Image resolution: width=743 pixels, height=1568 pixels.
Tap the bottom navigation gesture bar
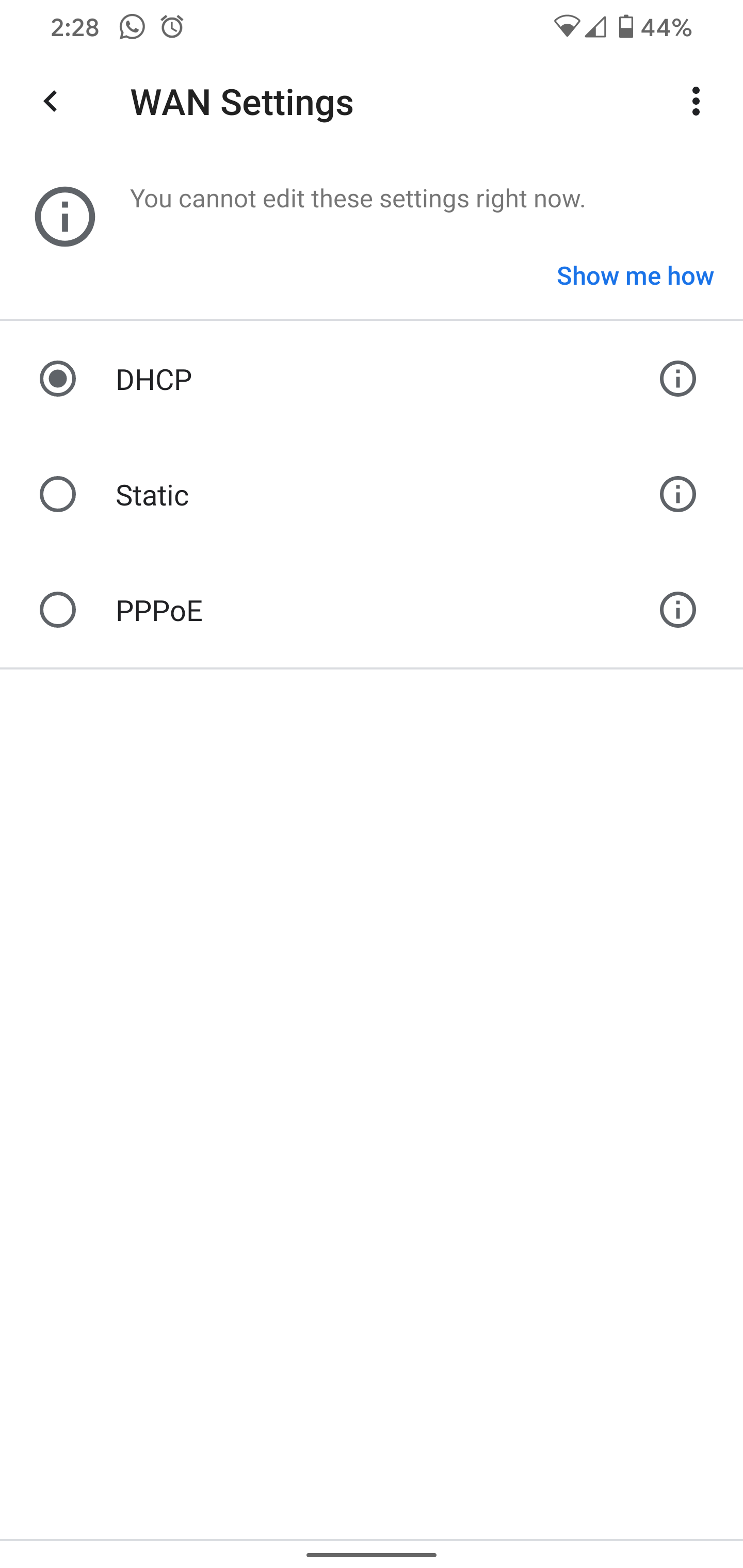click(x=372, y=1555)
